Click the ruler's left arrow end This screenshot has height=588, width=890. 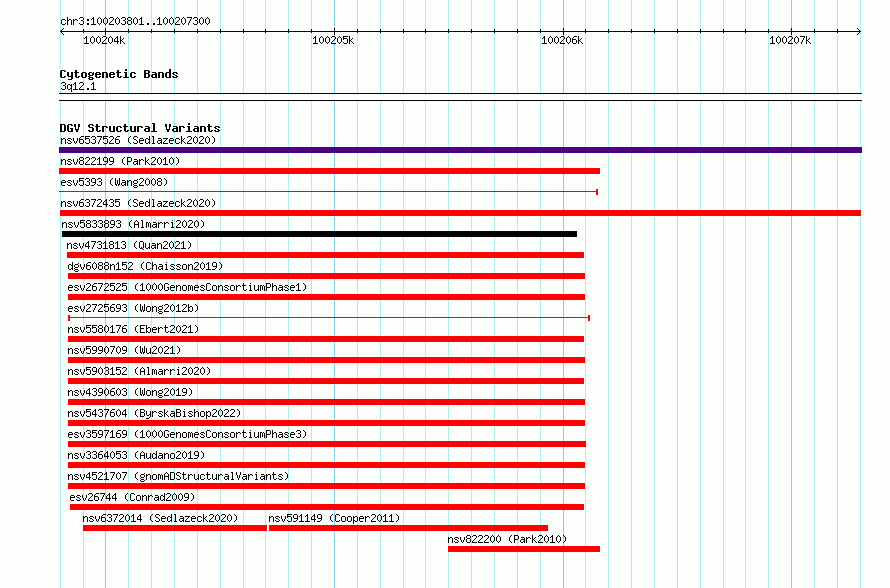[62, 32]
